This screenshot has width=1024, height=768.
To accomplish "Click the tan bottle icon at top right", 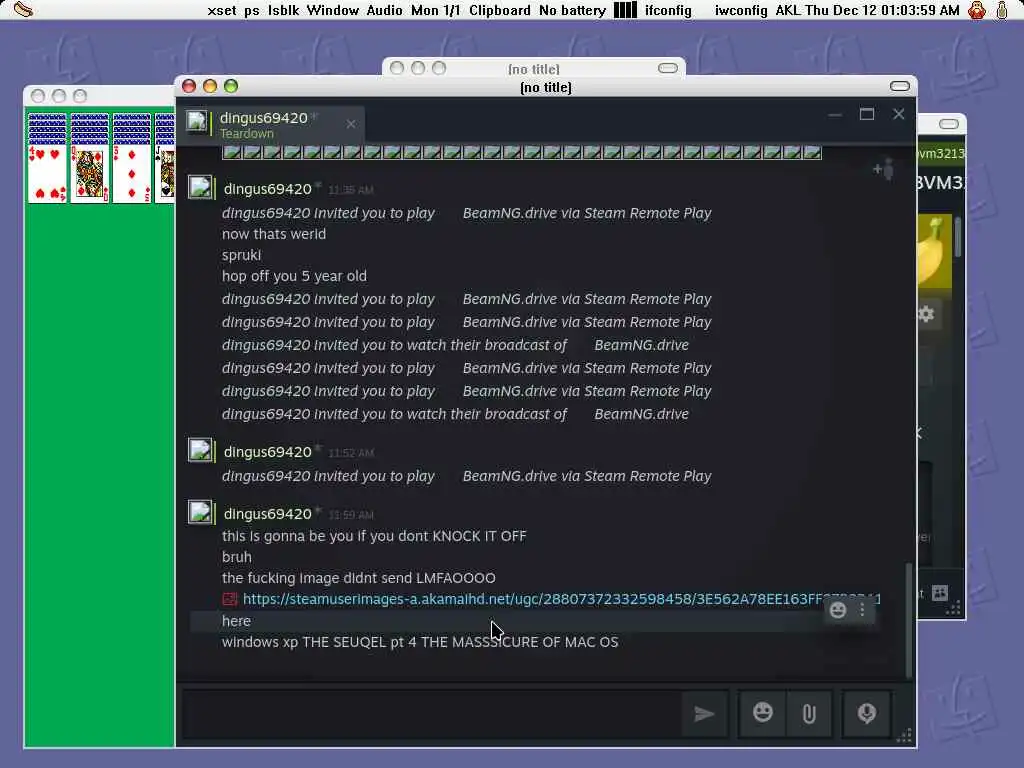I will click(1002, 10).
